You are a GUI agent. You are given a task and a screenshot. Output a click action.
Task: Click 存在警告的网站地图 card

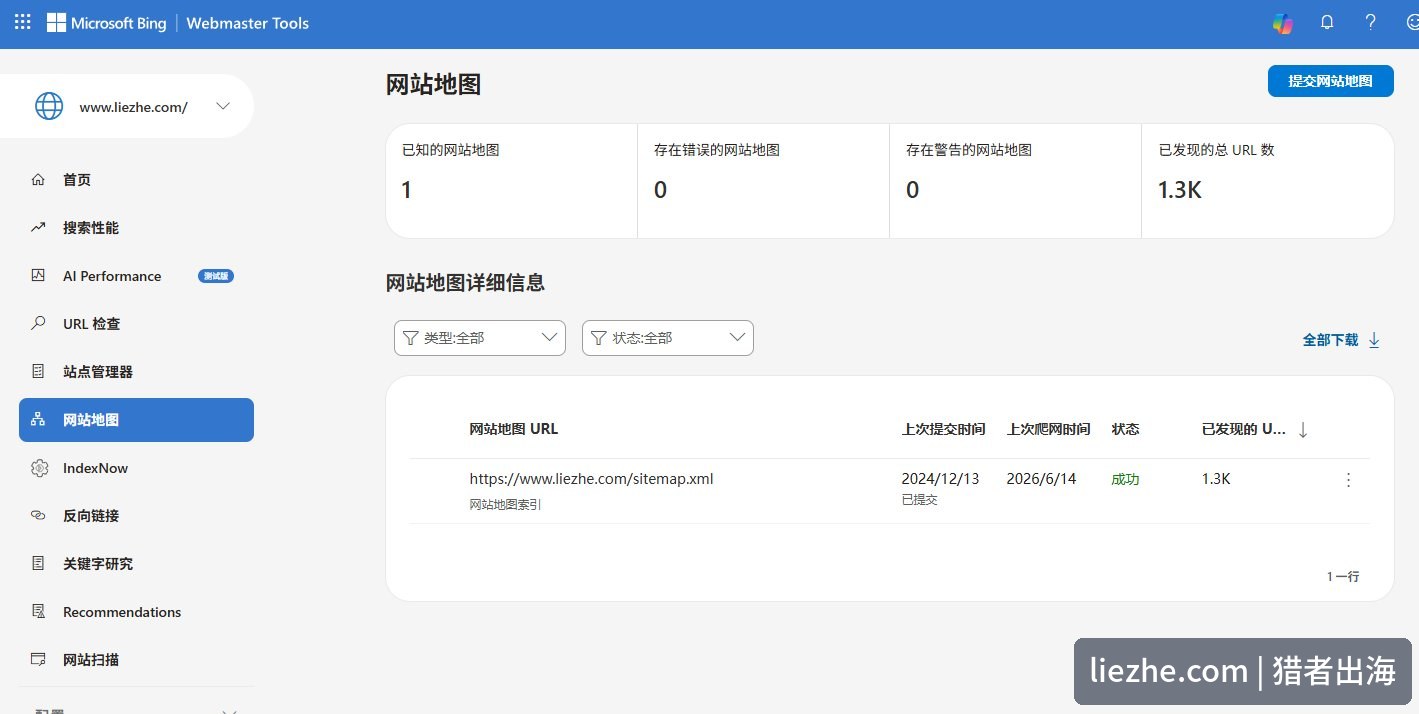[1015, 181]
